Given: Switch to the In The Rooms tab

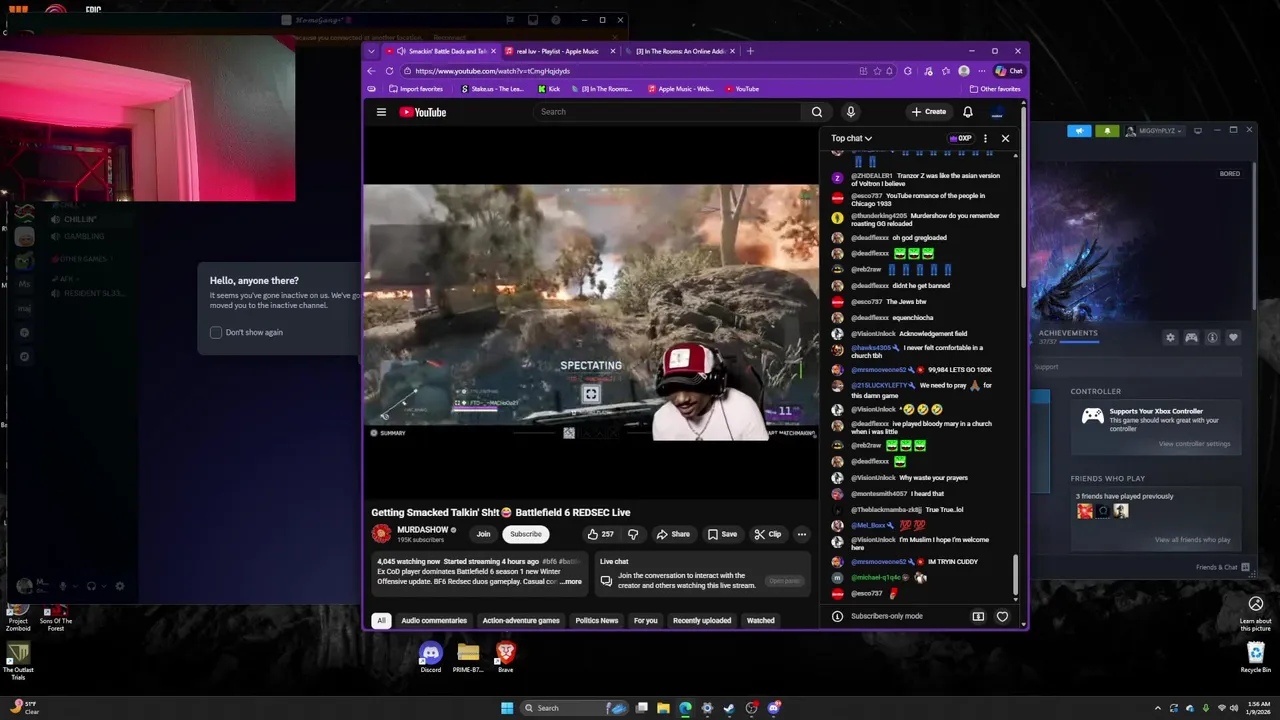Looking at the screenshot, I should point(680,51).
